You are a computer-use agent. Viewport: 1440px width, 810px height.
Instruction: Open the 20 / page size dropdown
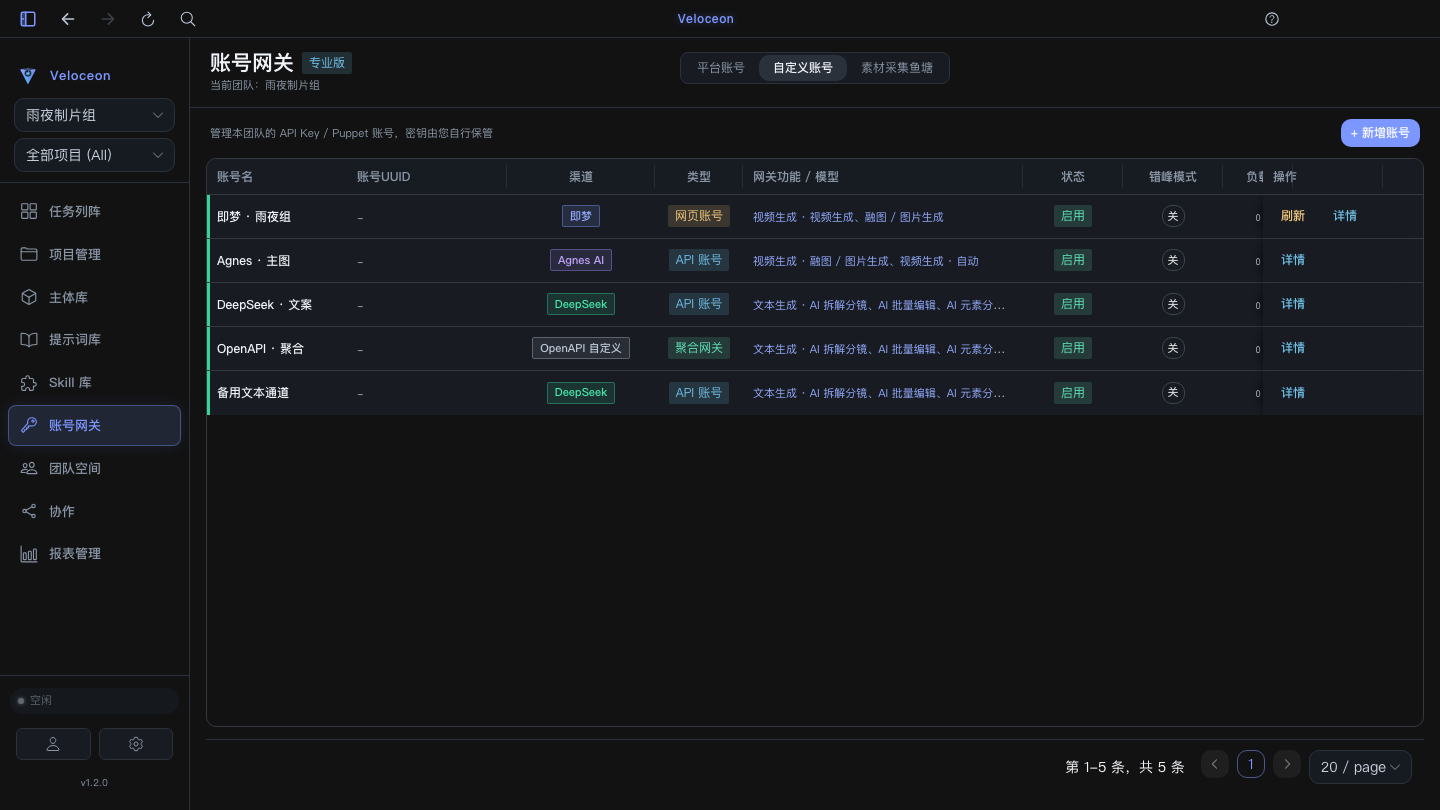pyautogui.click(x=1360, y=767)
